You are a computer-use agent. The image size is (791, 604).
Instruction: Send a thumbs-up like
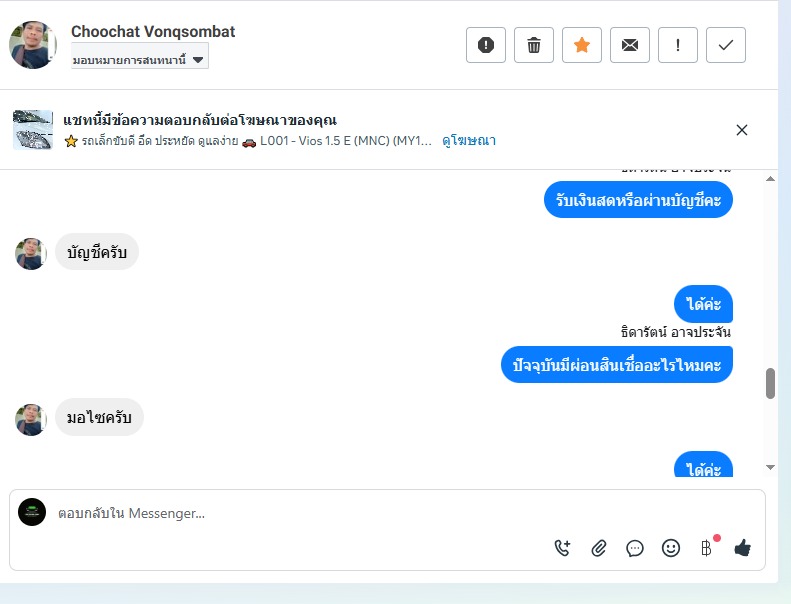coord(743,547)
